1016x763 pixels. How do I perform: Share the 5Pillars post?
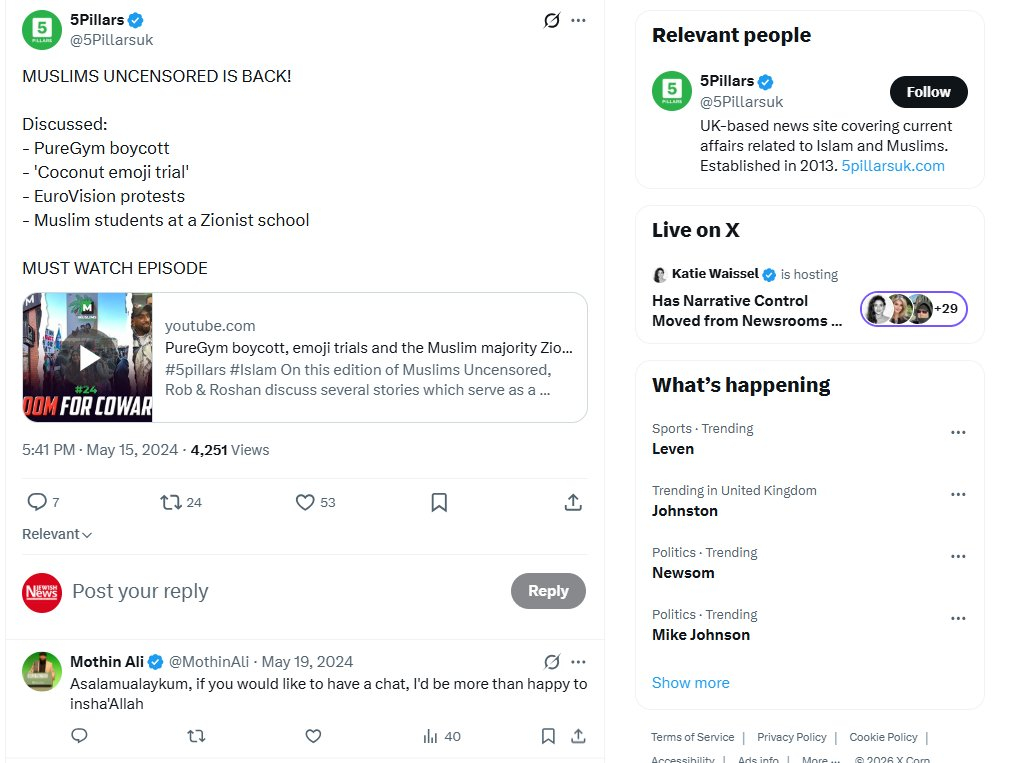(573, 502)
